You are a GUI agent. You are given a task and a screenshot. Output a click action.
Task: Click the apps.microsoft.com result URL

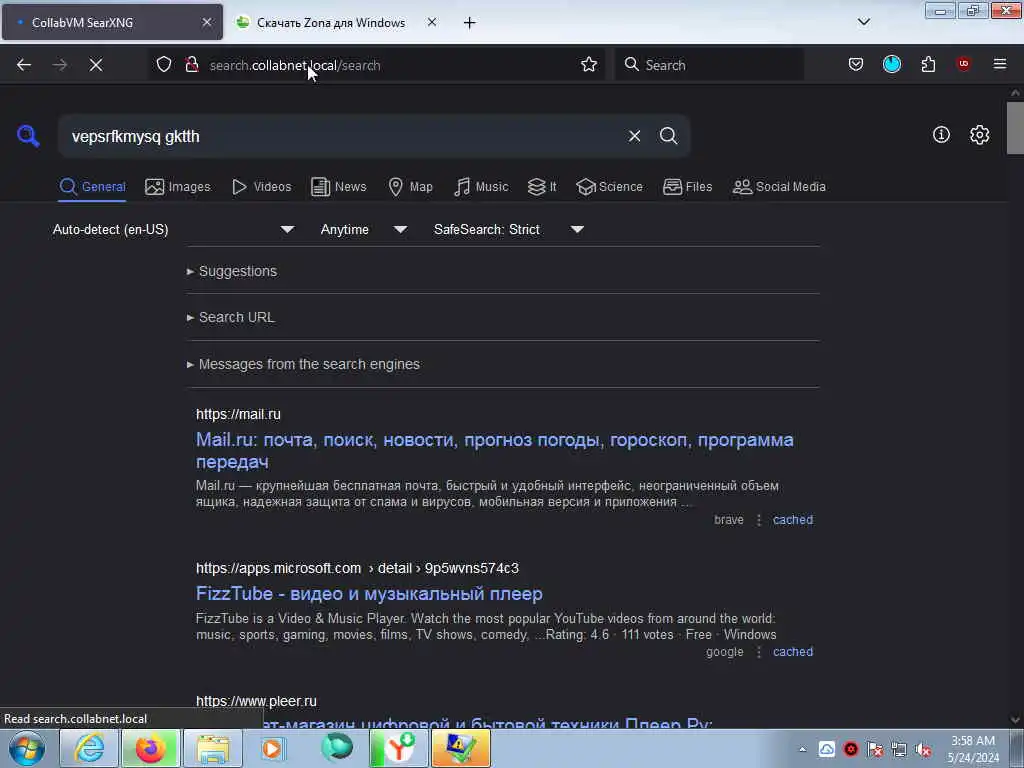point(357,568)
